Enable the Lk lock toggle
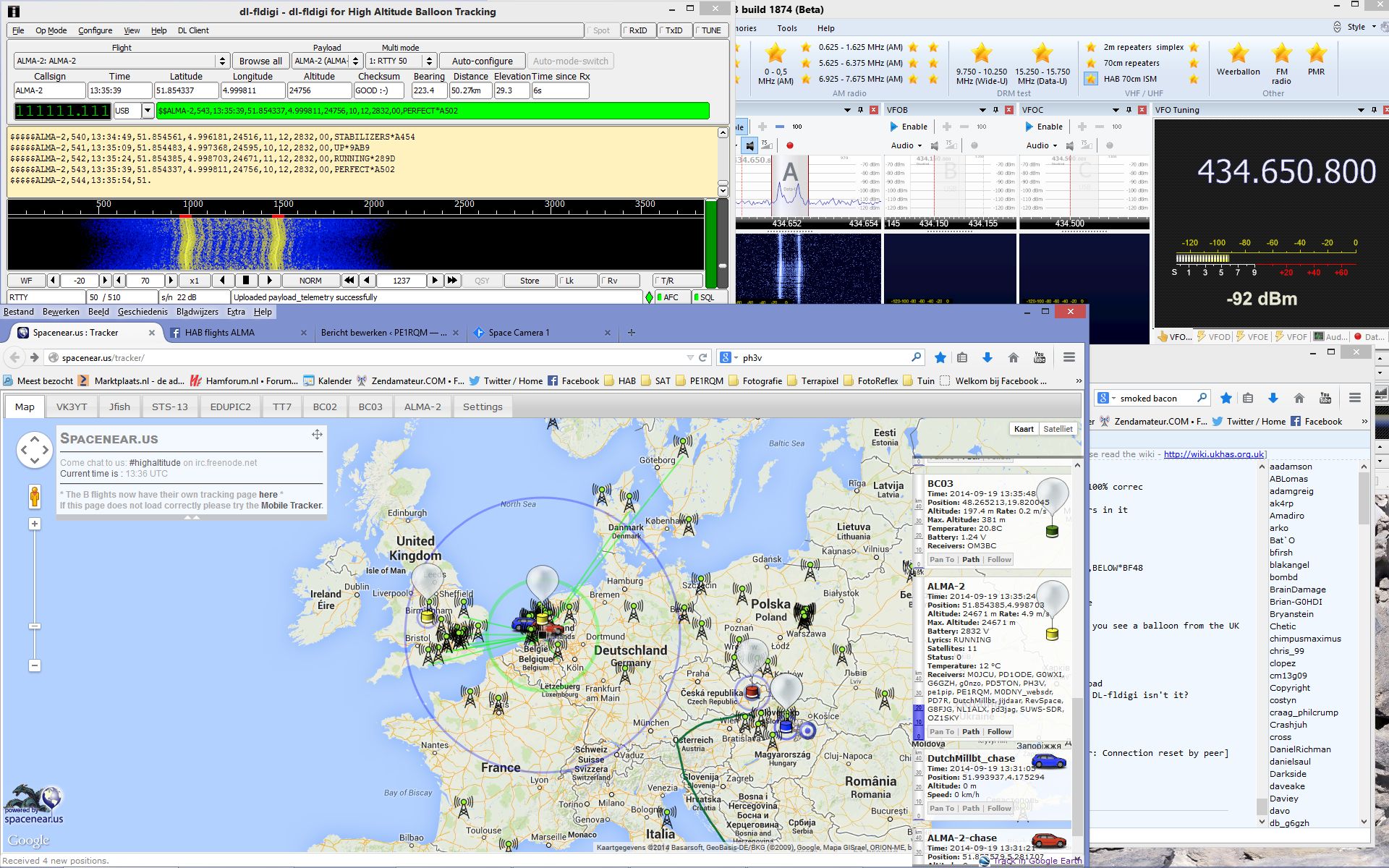Image resolution: width=1389 pixels, height=868 pixels. (577, 281)
